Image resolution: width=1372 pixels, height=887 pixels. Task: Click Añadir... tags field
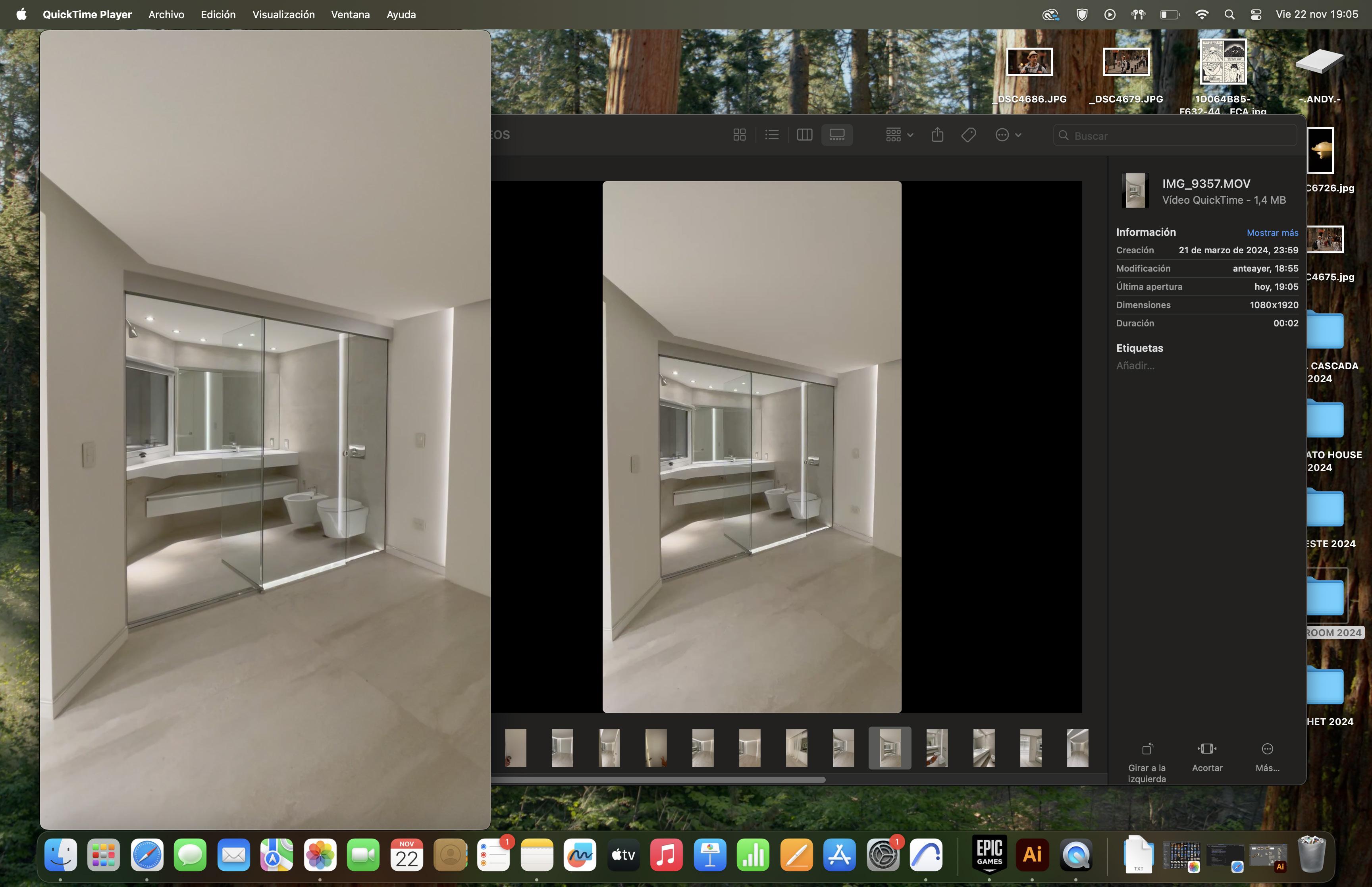[x=1135, y=366]
